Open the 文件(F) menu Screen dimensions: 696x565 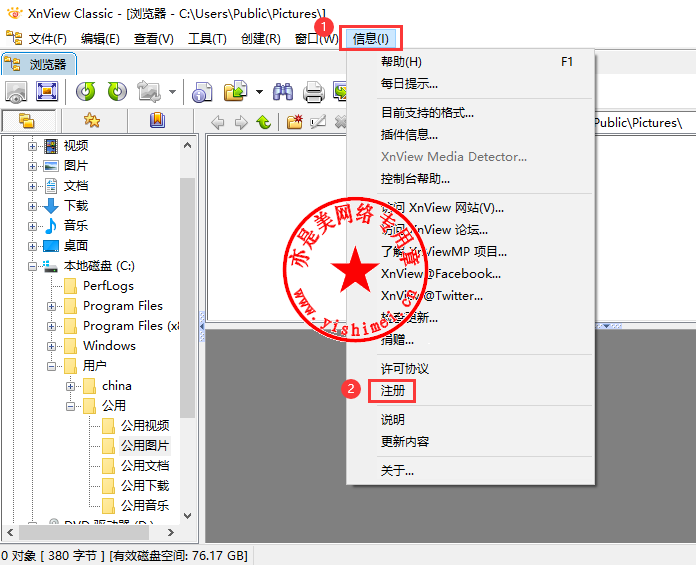(x=47, y=39)
